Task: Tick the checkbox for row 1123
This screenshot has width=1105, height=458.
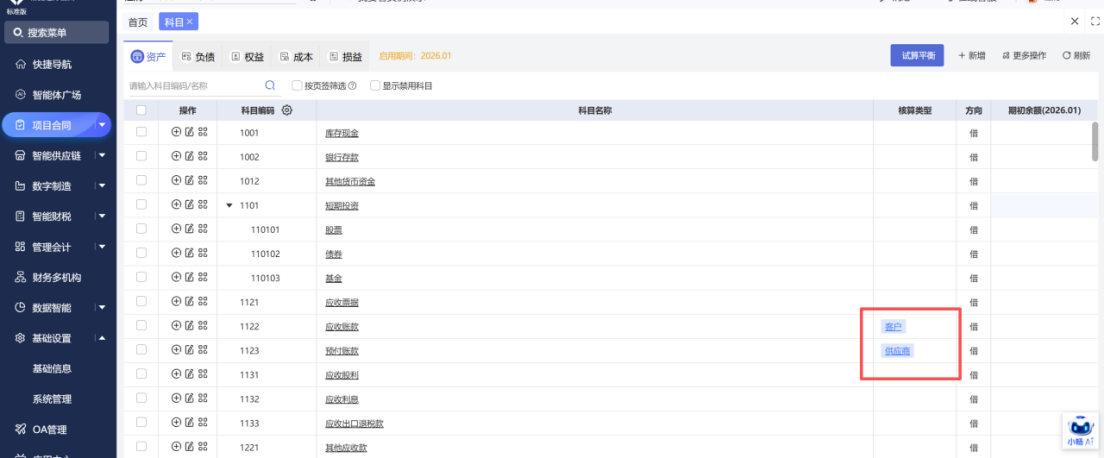Action: [142, 349]
